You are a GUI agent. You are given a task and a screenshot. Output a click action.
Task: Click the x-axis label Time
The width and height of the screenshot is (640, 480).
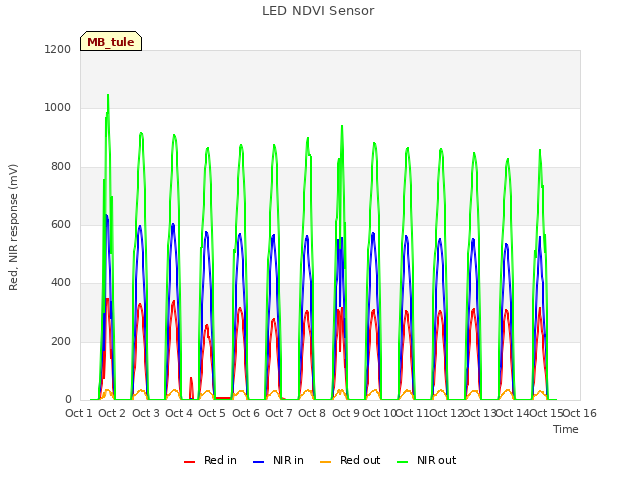[x=566, y=429]
